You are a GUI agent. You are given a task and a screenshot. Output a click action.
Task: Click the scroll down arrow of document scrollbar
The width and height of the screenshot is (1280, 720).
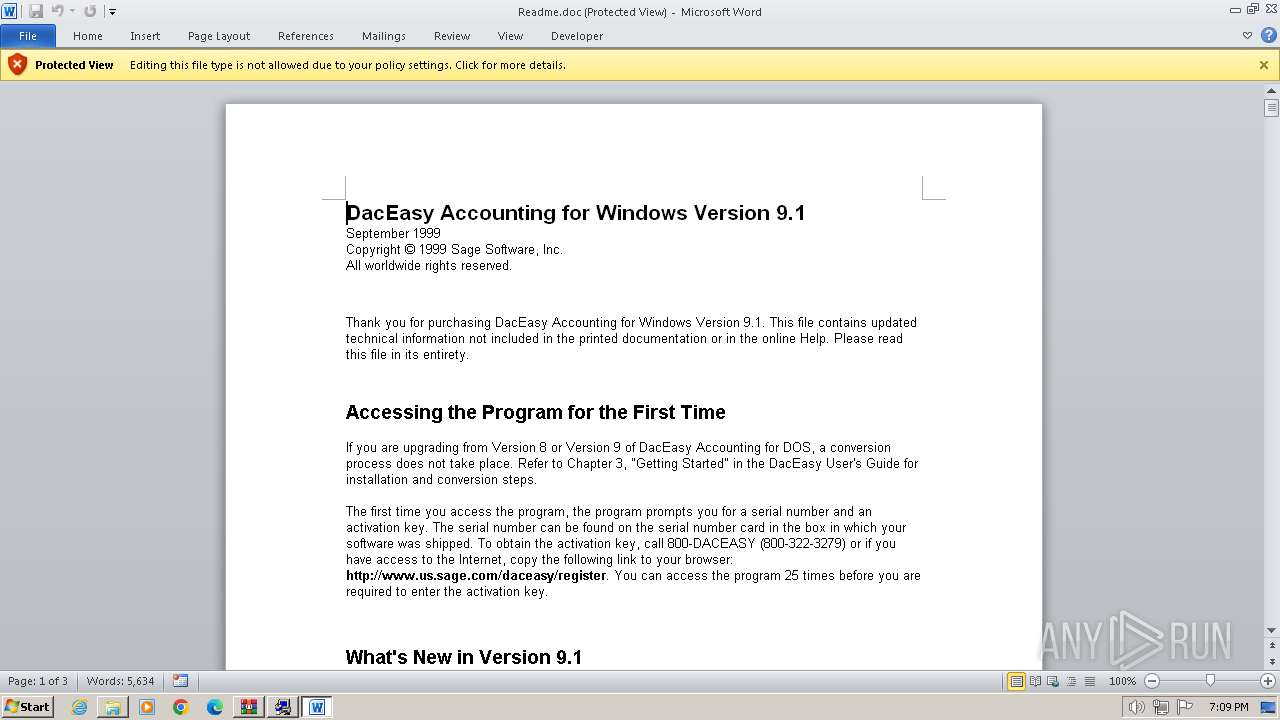(x=1271, y=630)
